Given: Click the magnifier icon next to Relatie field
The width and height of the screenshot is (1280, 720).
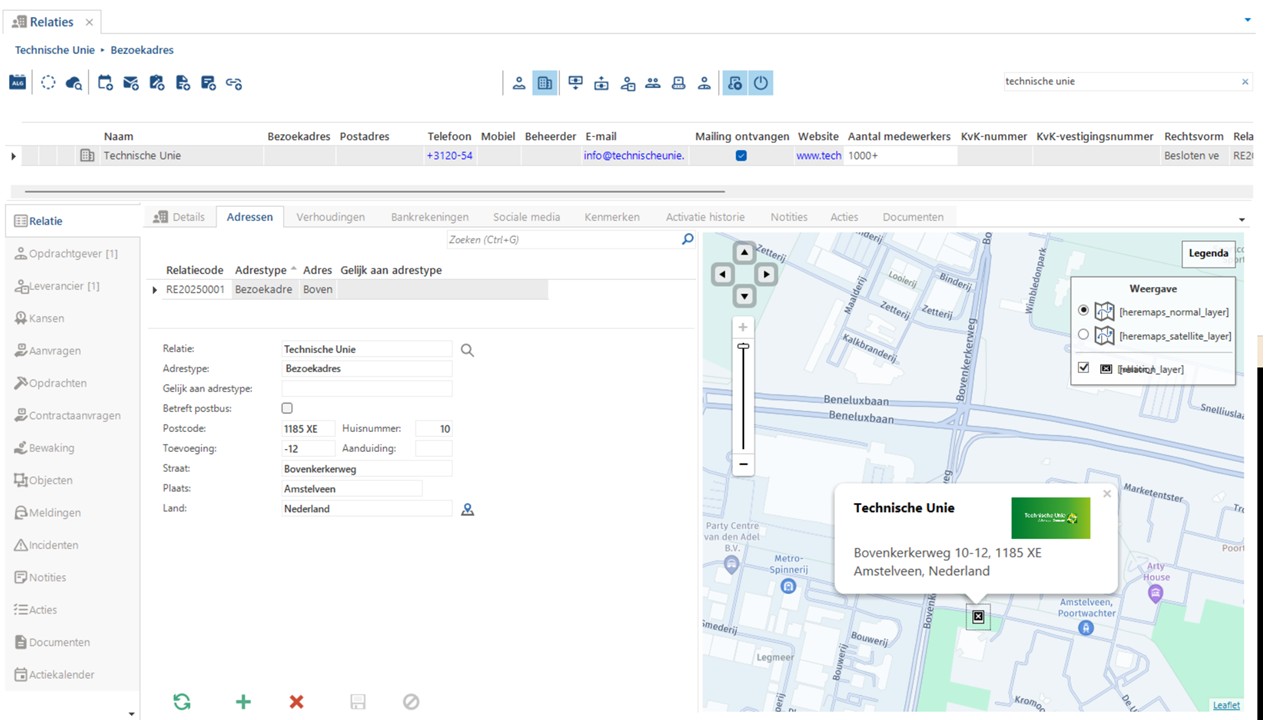Looking at the screenshot, I should point(467,350).
